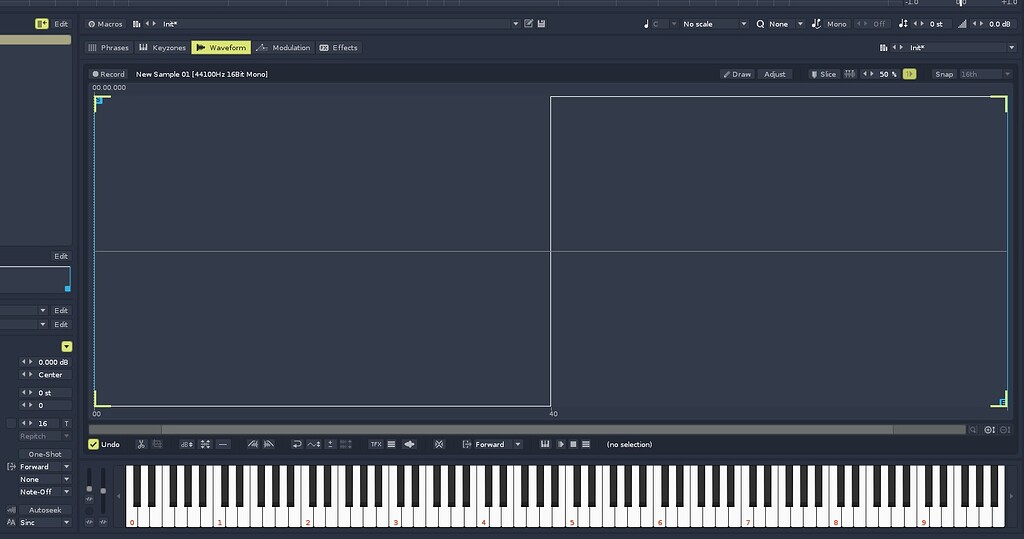The width and height of the screenshot is (1024, 539).
Task: Click the smooth waveform curve icon
Action: click(314, 444)
